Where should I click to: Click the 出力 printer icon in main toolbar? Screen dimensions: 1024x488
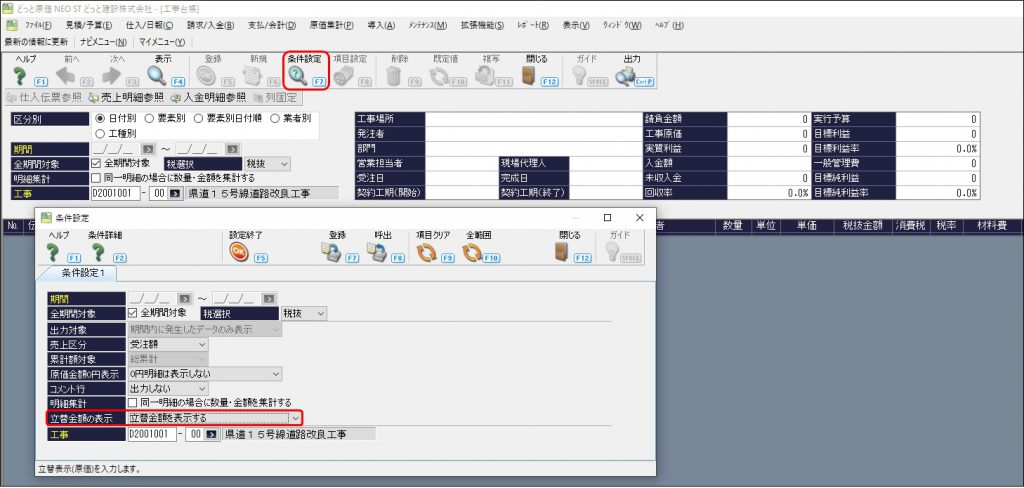coord(625,76)
